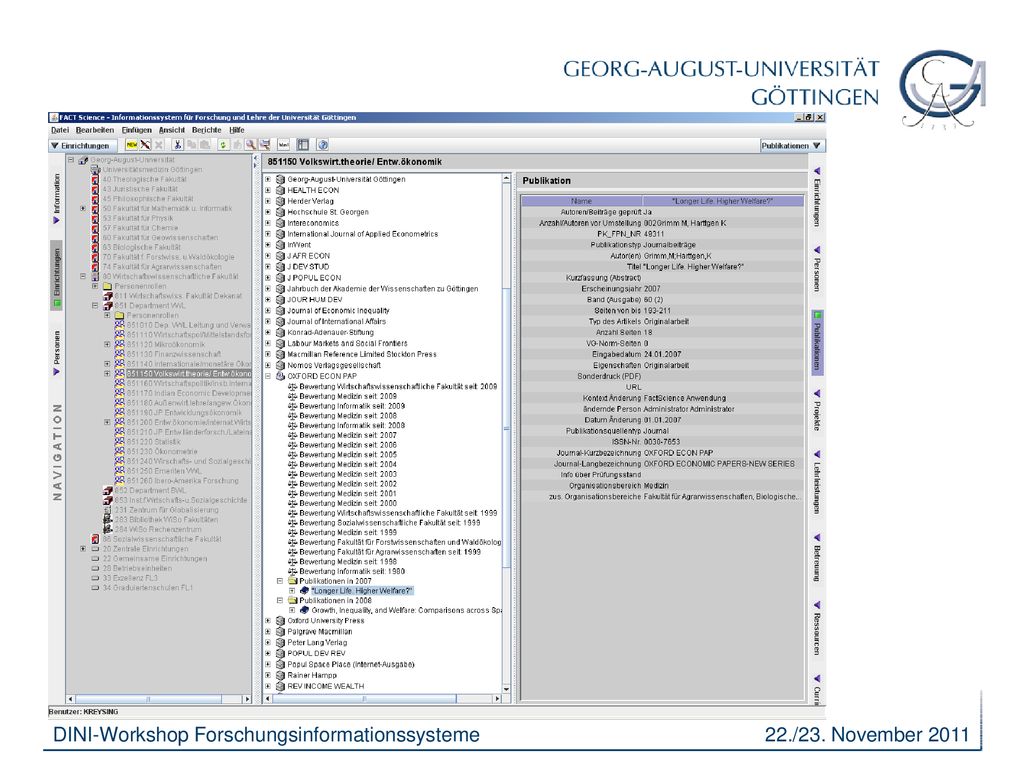Open the Datei menu
Image resolution: width=1024 pixels, height=768 pixels.
coord(59,130)
